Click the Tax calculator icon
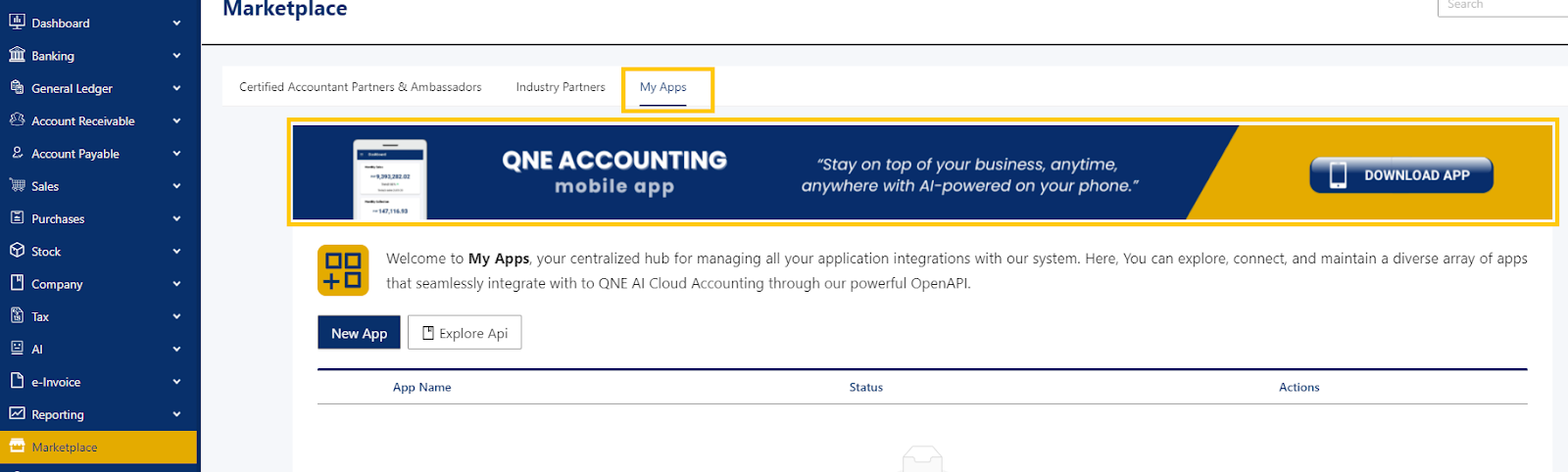1568x472 pixels. point(17,315)
